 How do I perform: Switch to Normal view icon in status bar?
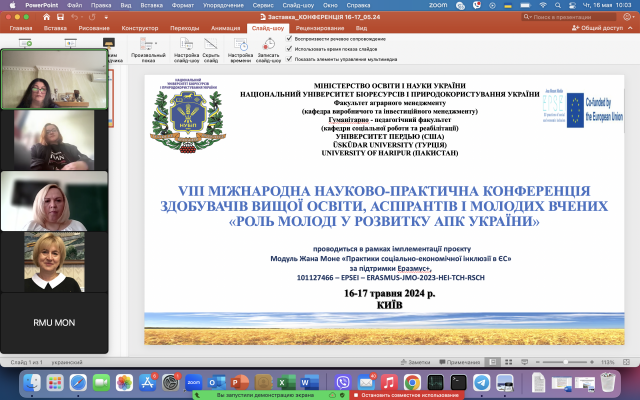tap(493, 362)
